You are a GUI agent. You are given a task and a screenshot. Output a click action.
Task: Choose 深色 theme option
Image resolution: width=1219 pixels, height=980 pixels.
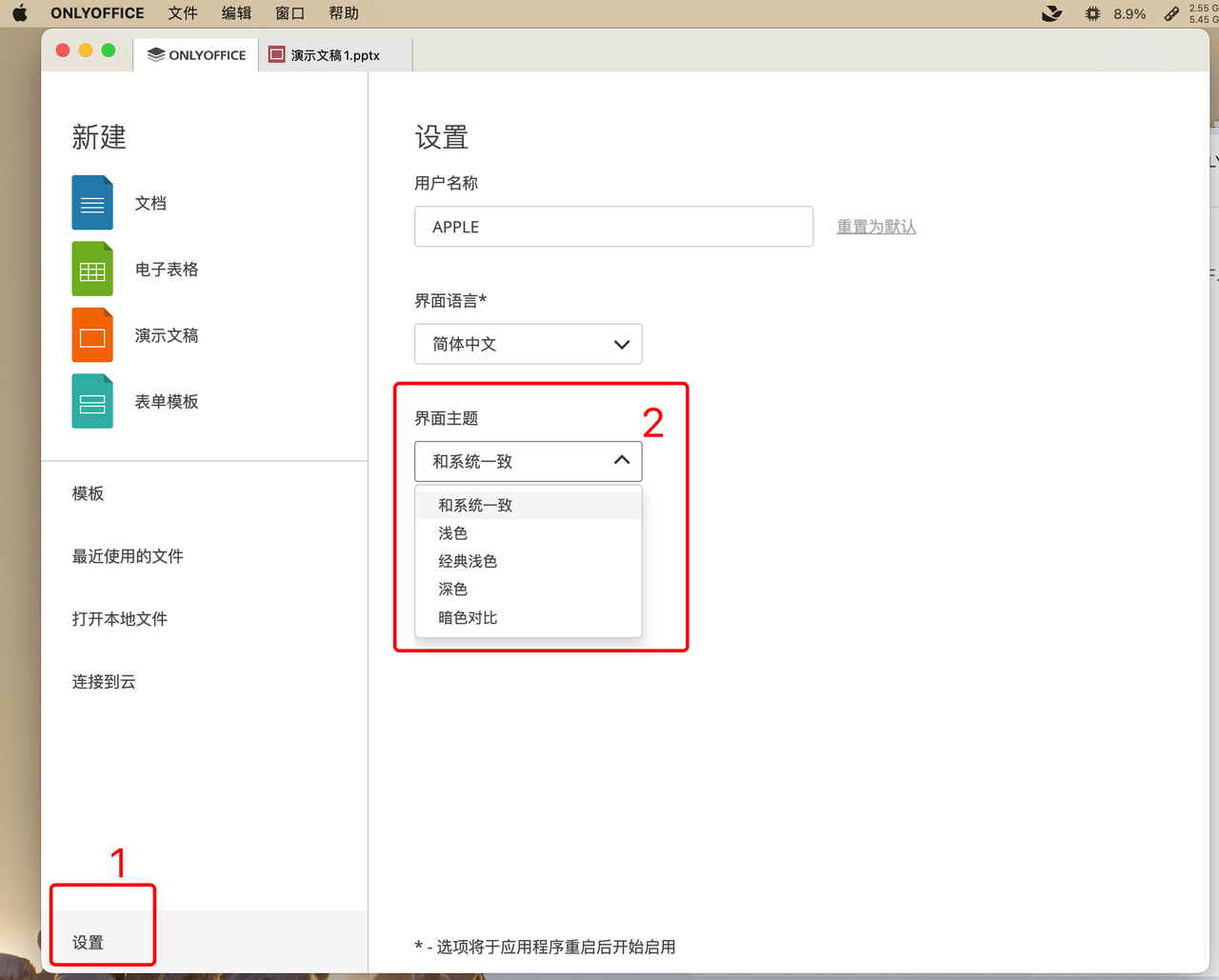(529, 590)
